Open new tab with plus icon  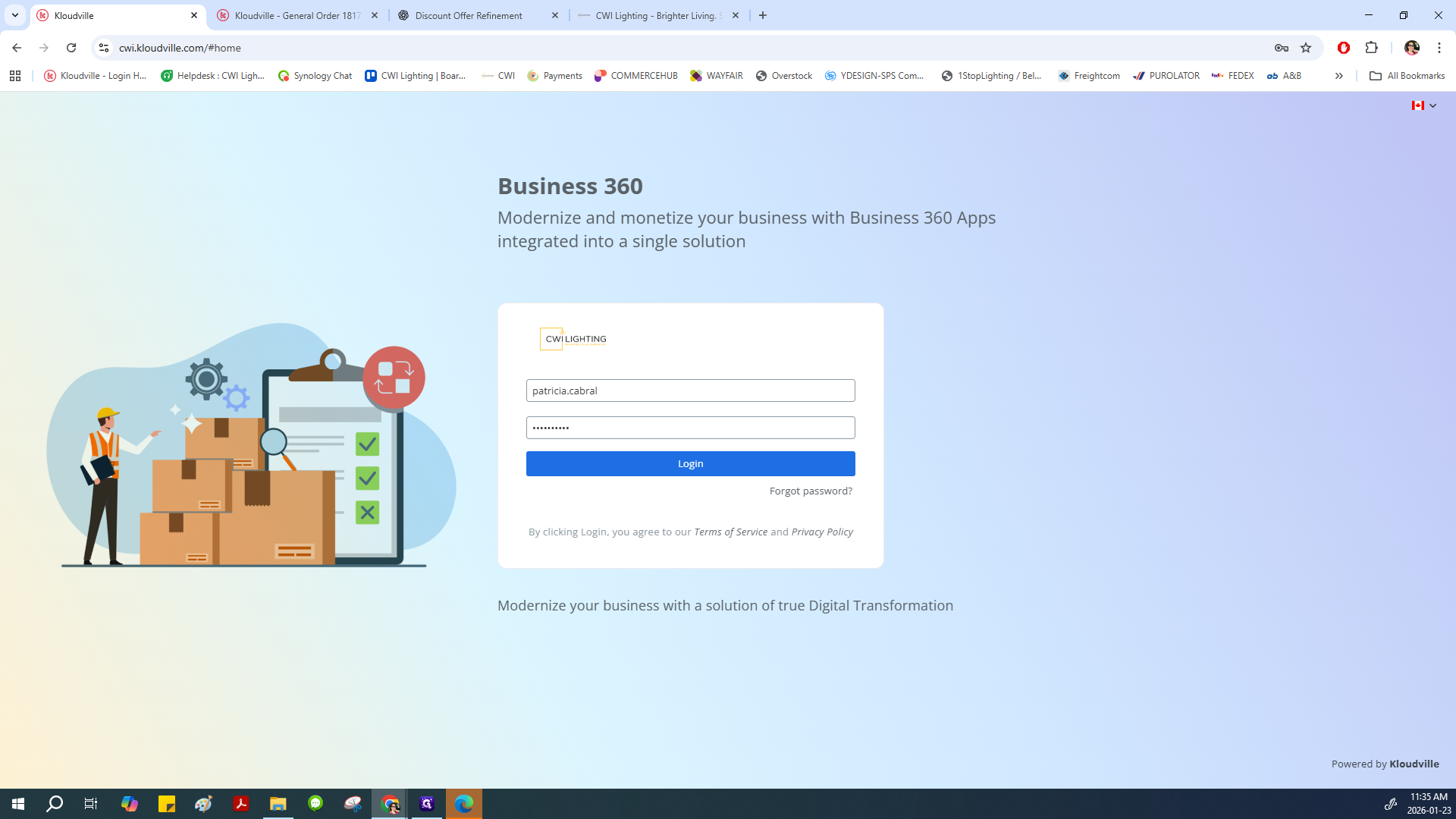point(763,15)
